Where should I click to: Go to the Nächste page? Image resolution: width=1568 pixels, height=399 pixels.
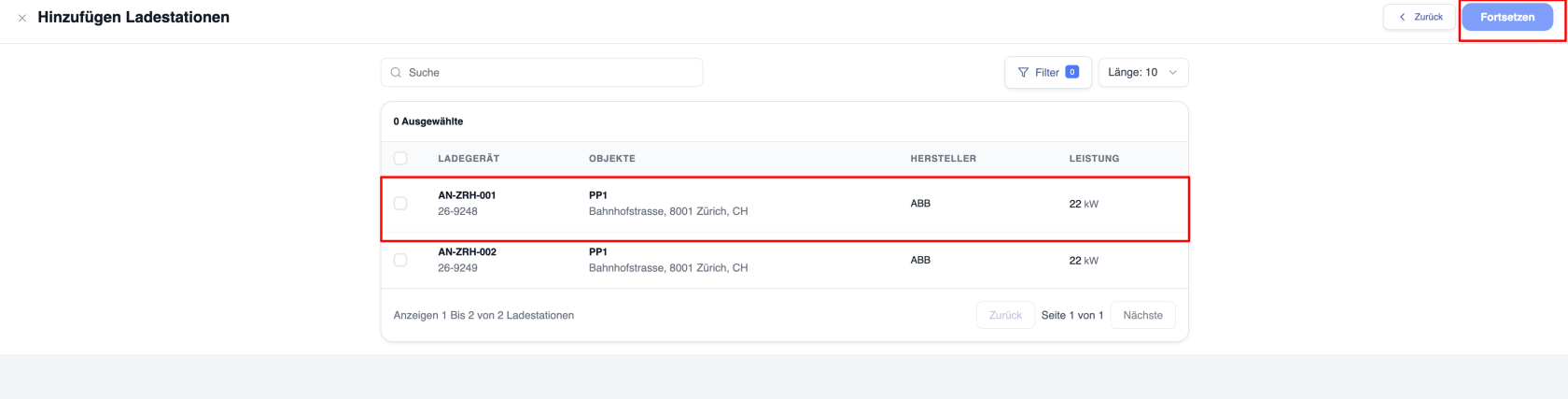(1142, 315)
